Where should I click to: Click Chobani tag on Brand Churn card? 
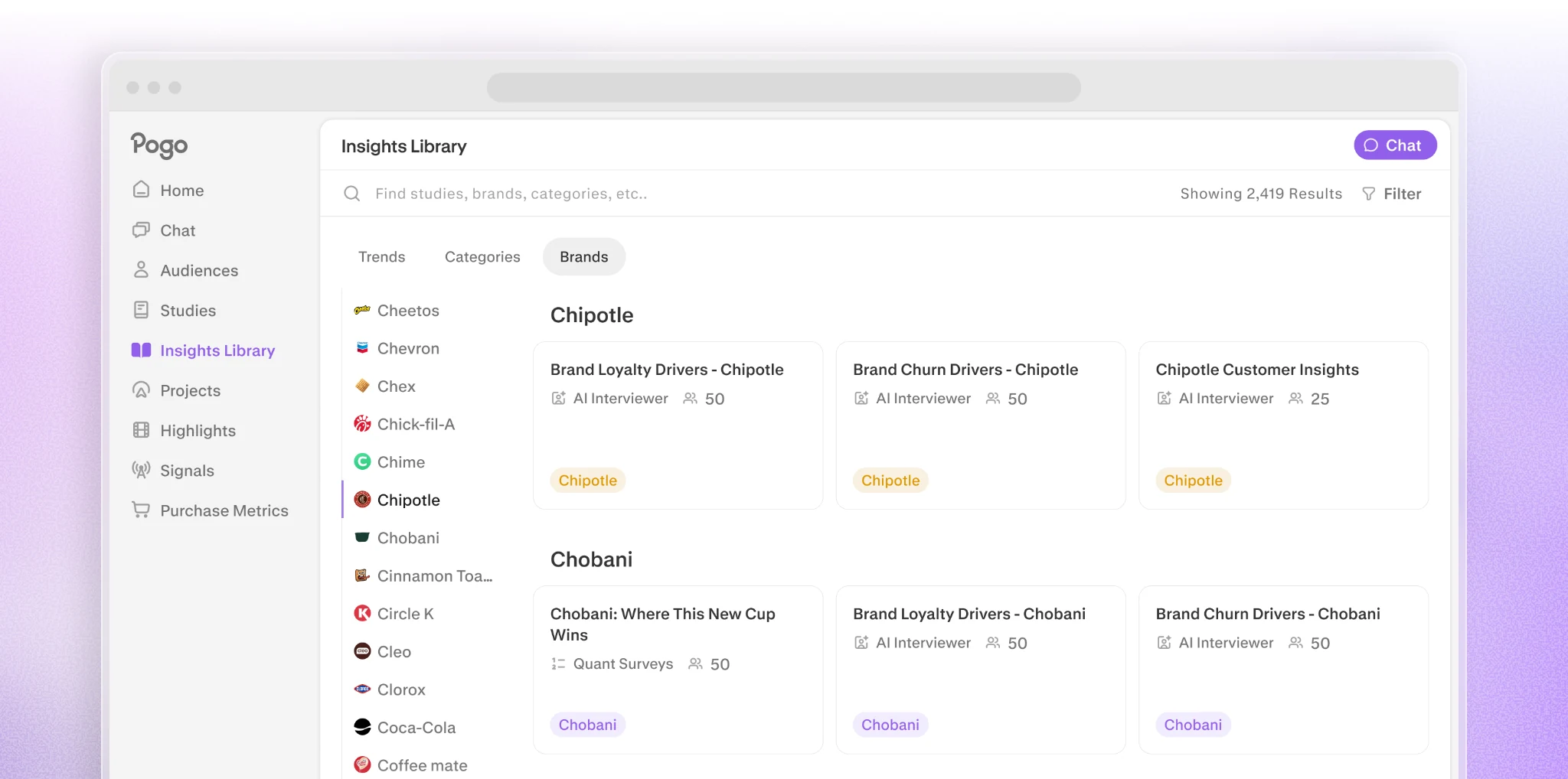click(x=1193, y=724)
